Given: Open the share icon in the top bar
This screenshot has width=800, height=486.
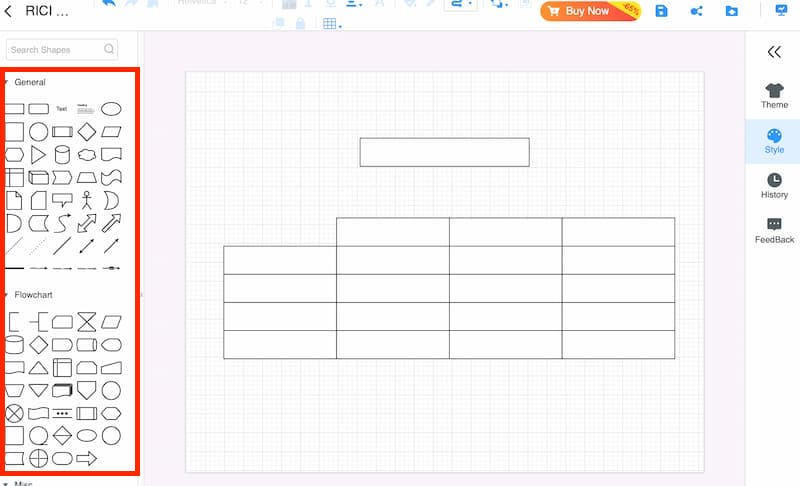Looking at the screenshot, I should [x=696, y=11].
